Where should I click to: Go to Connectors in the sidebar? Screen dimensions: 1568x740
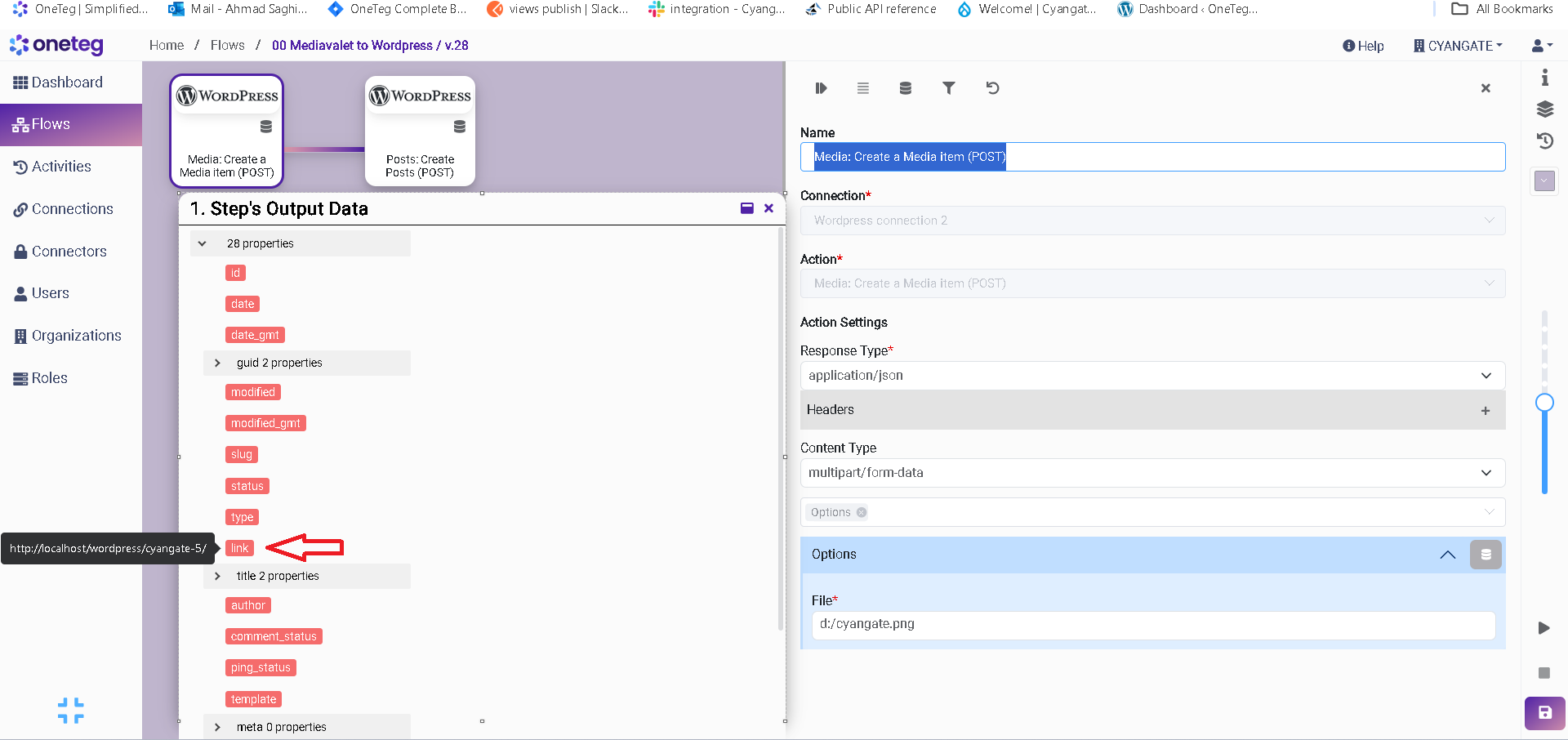[x=69, y=252]
